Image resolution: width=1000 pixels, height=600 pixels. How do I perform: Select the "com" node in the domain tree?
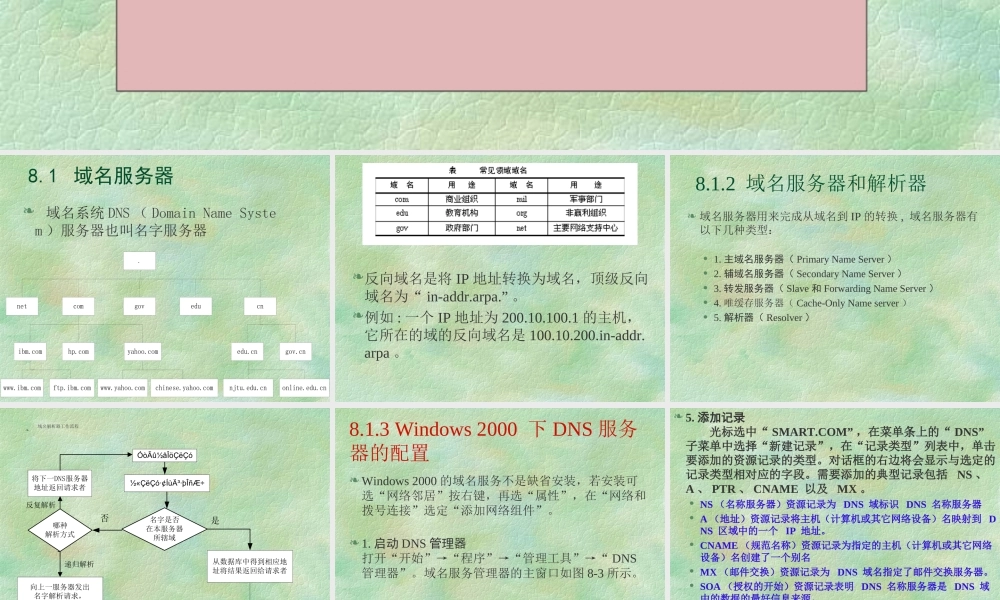click(78, 306)
